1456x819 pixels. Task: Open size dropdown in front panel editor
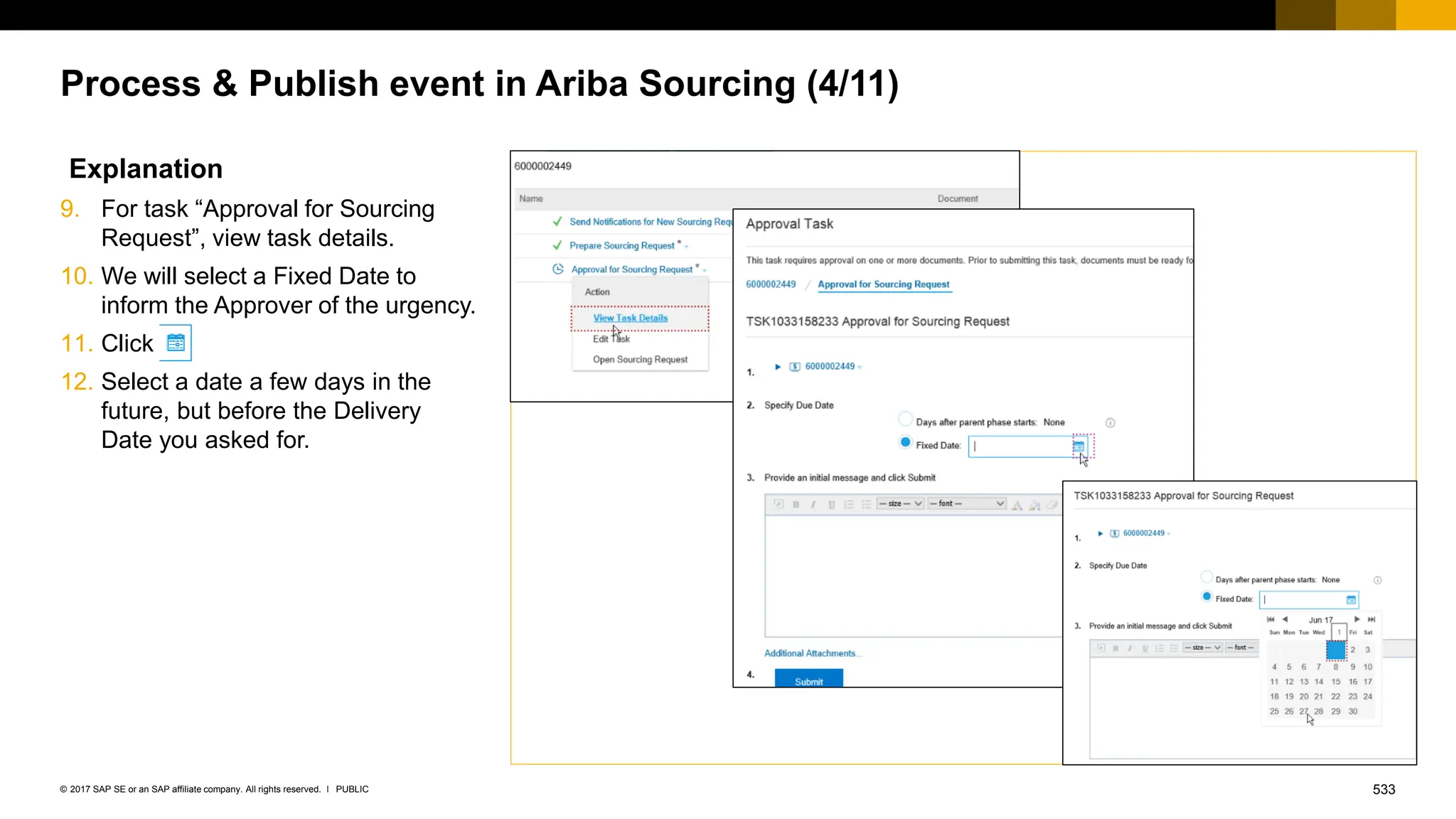tap(1203, 648)
